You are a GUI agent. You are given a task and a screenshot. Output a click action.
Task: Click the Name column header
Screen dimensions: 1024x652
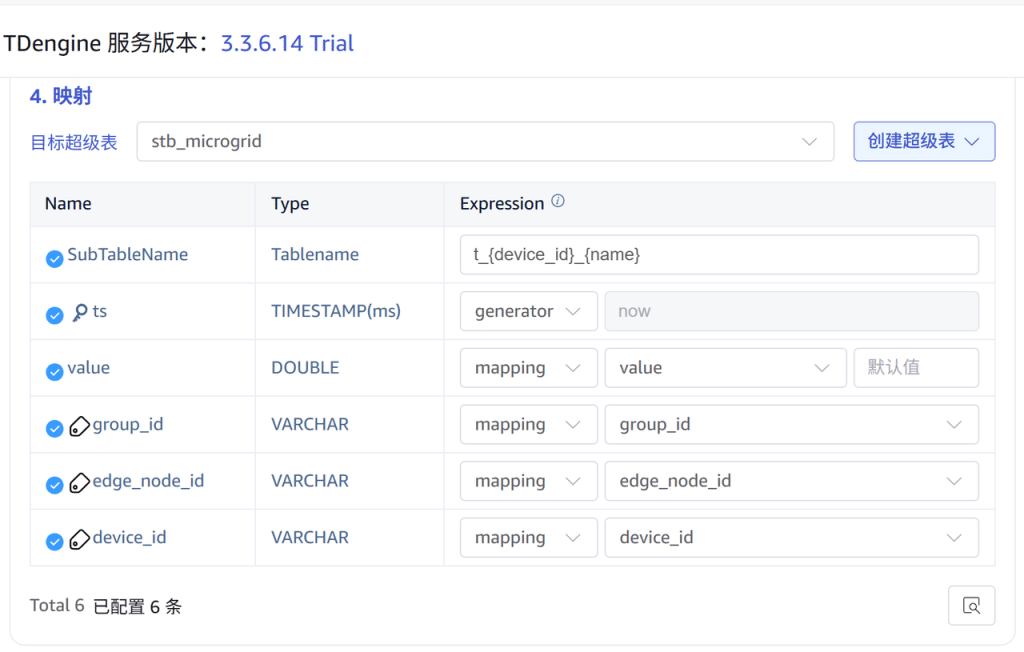67,203
